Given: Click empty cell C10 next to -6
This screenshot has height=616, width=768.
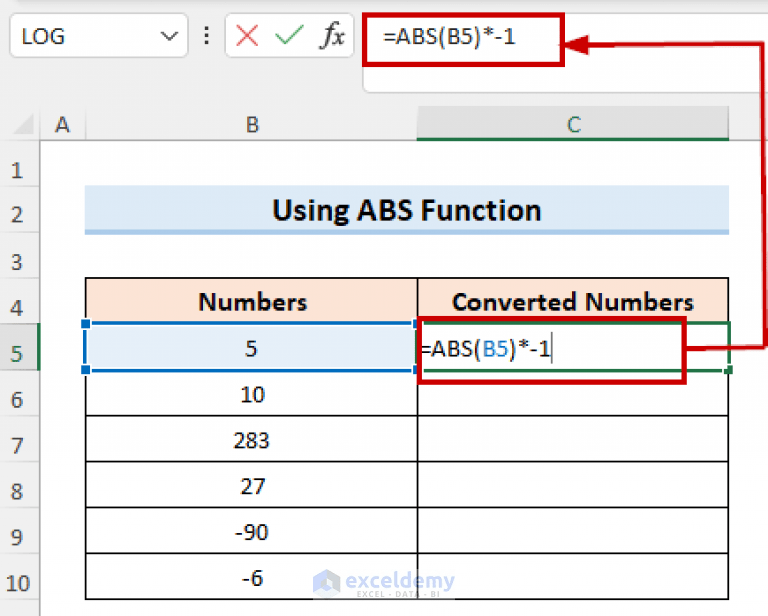Looking at the screenshot, I should [573, 578].
